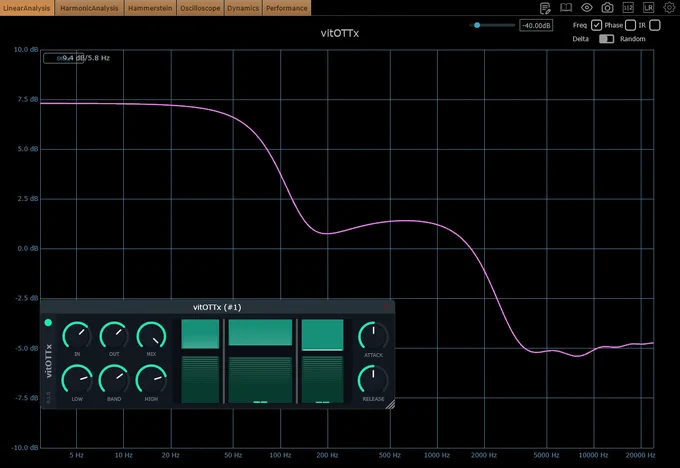680x468 pixels.
Task: Click the -40.00dB value field
Action: pyautogui.click(x=536, y=26)
